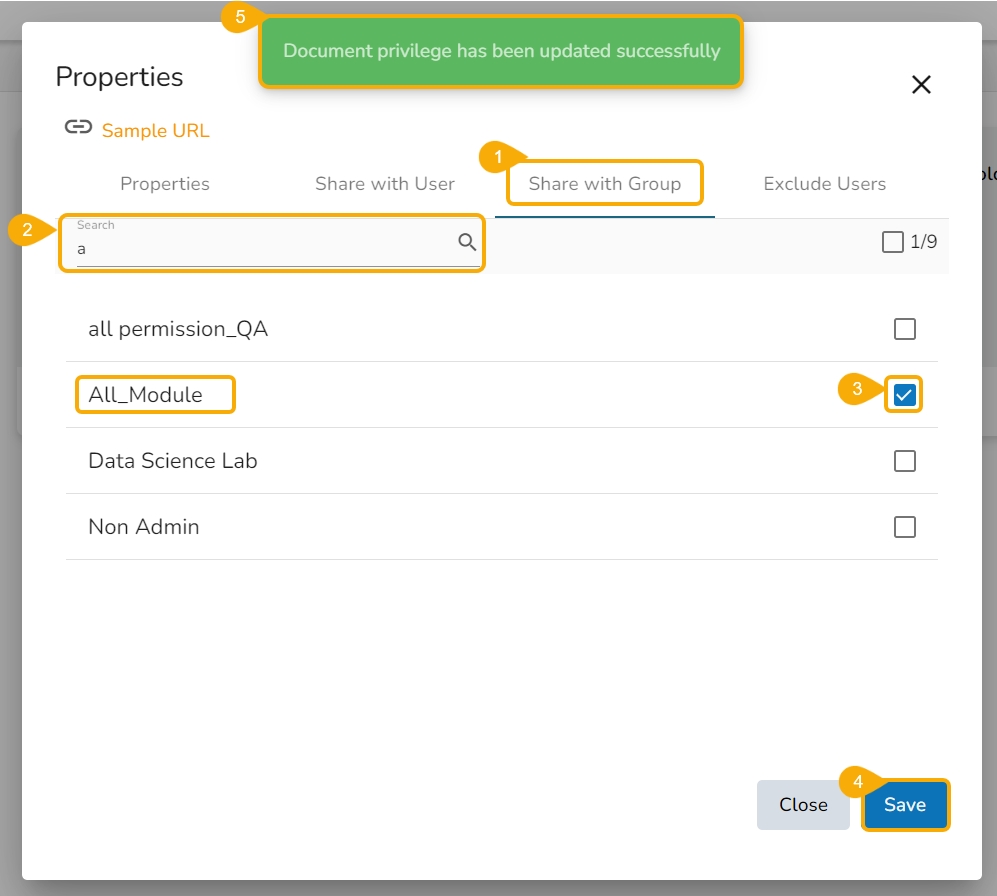Select the Share with Group tab
The width and height of the screenshot is (997, 896).
tap(604, 184)
